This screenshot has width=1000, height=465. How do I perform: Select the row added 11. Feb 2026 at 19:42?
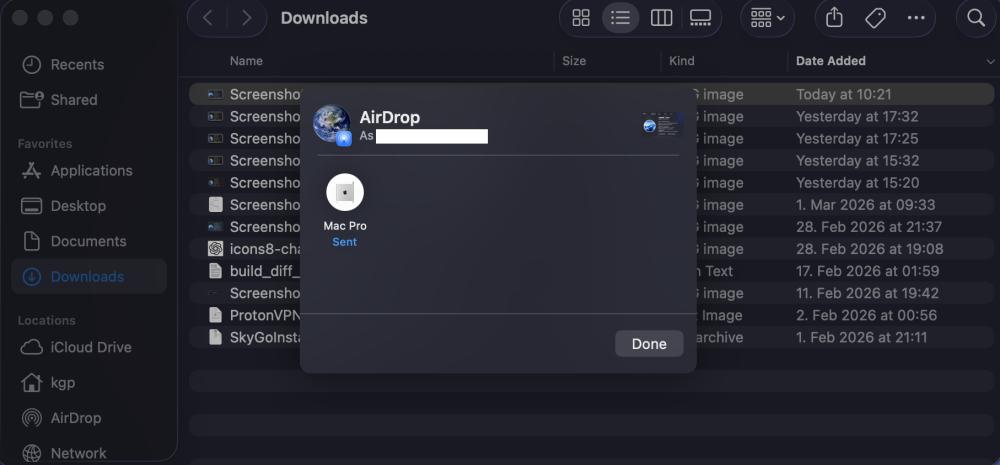coord(591,293)
